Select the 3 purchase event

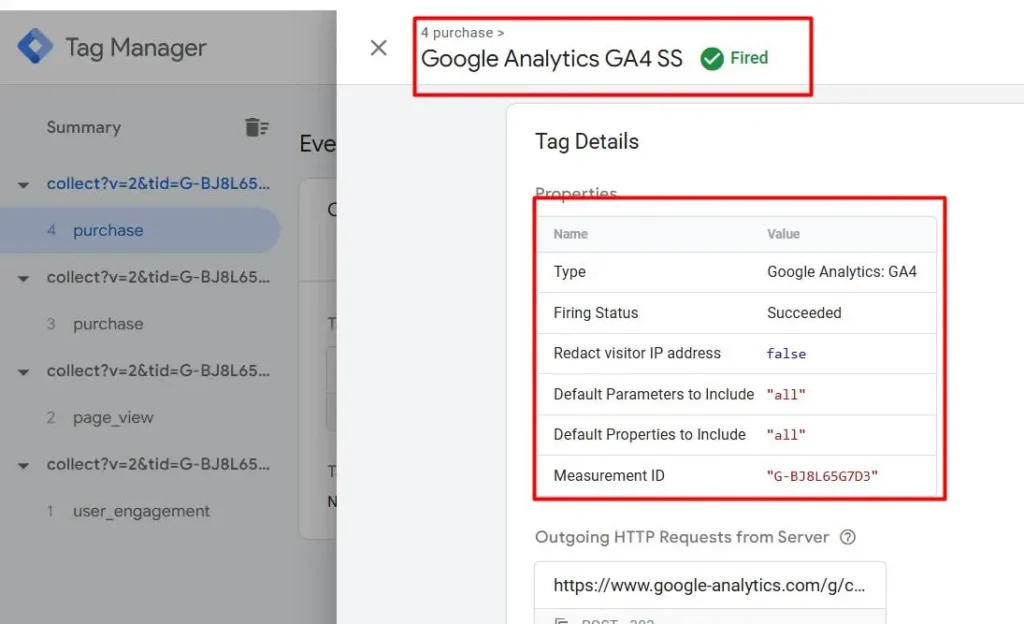tap(108, 324)
